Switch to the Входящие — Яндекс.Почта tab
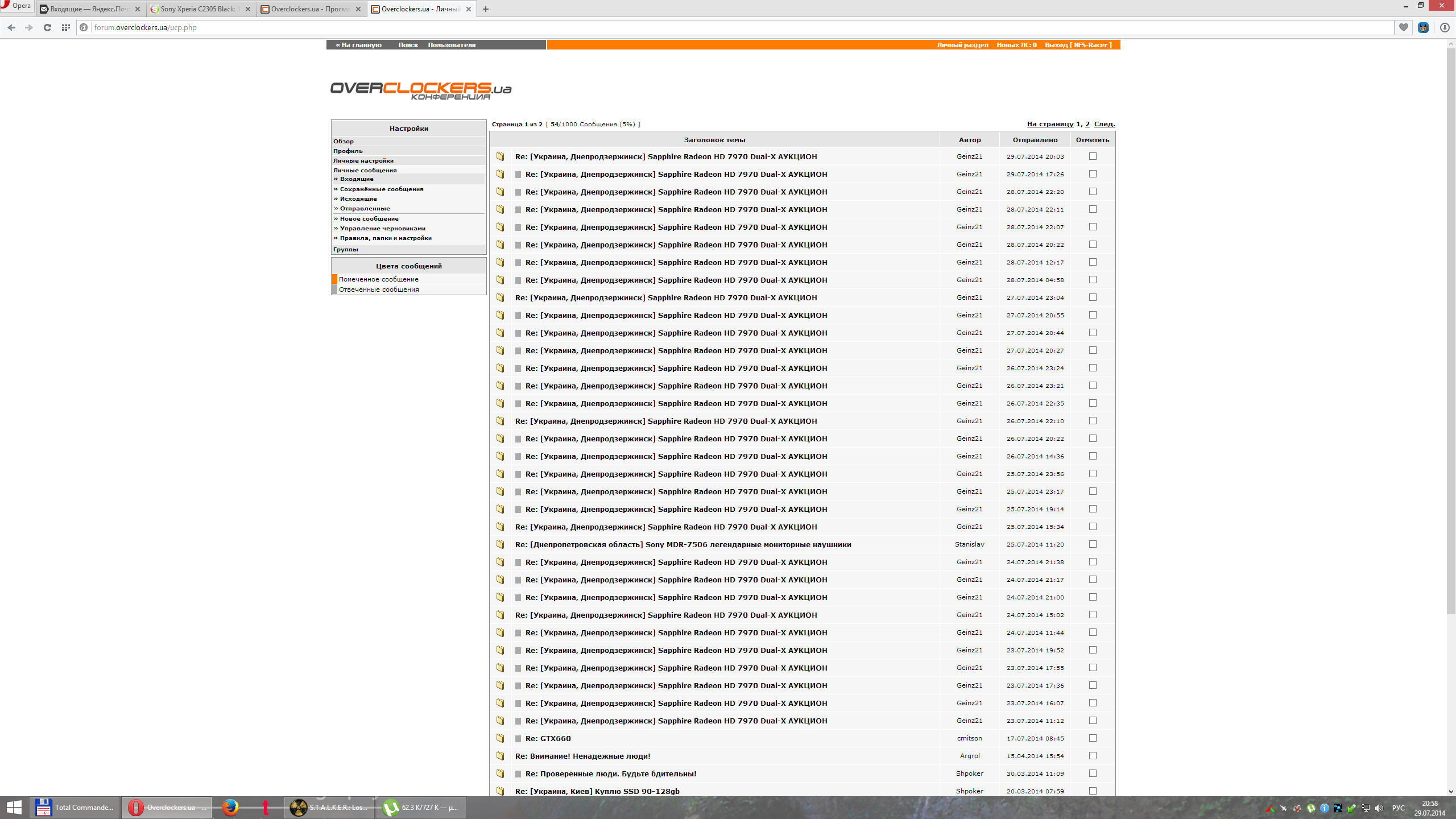 (x=90, y=9)
